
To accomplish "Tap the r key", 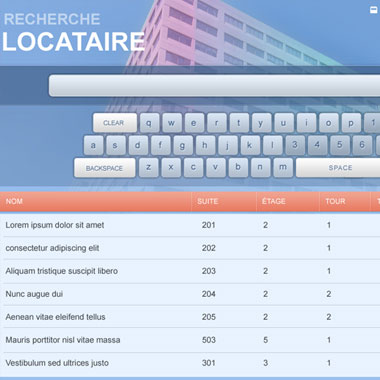I will (x=217, y=123).
